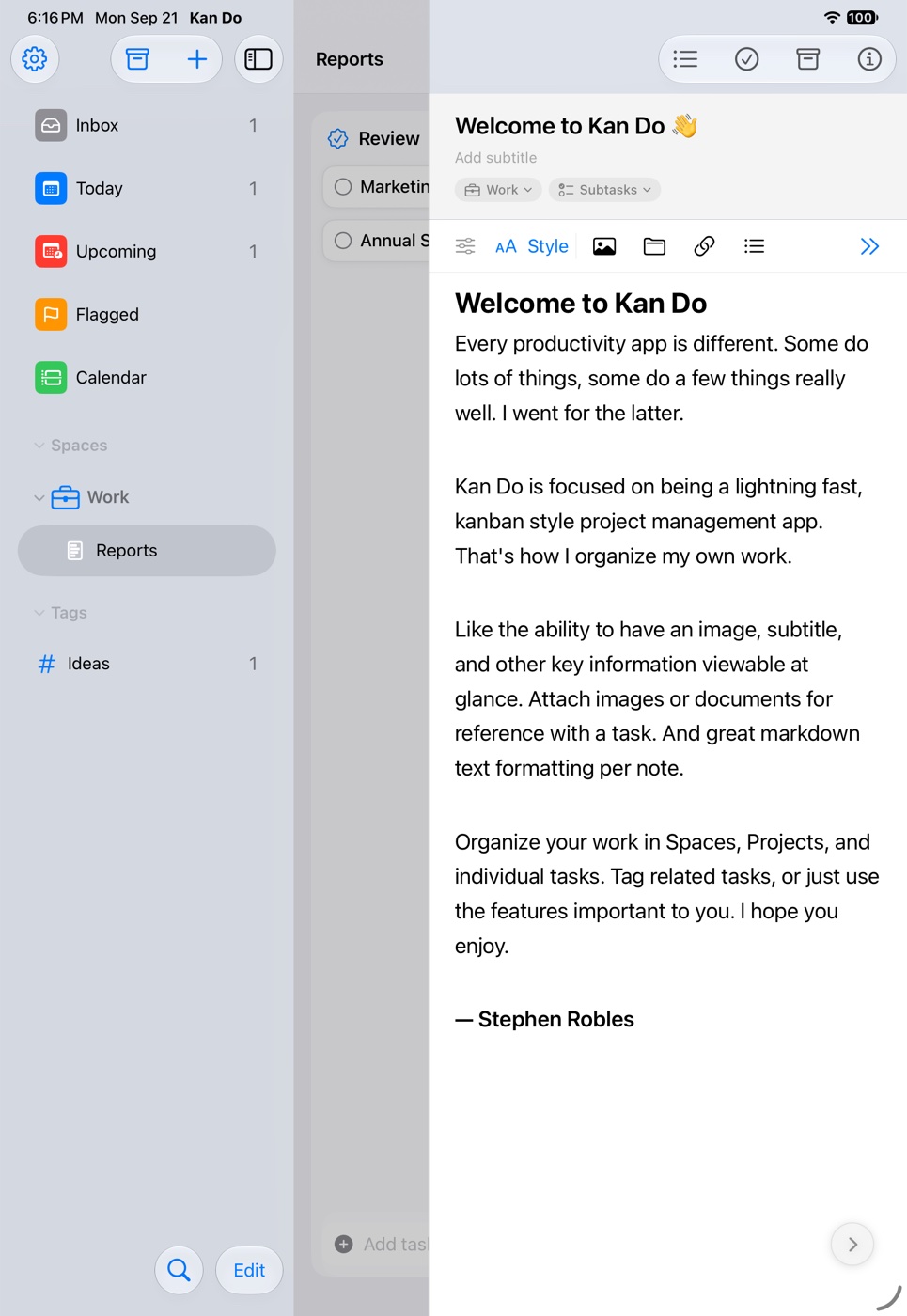Collapse the Spaces section
The height and width of the screenshot is (1316, 907).
coord(39,446)
